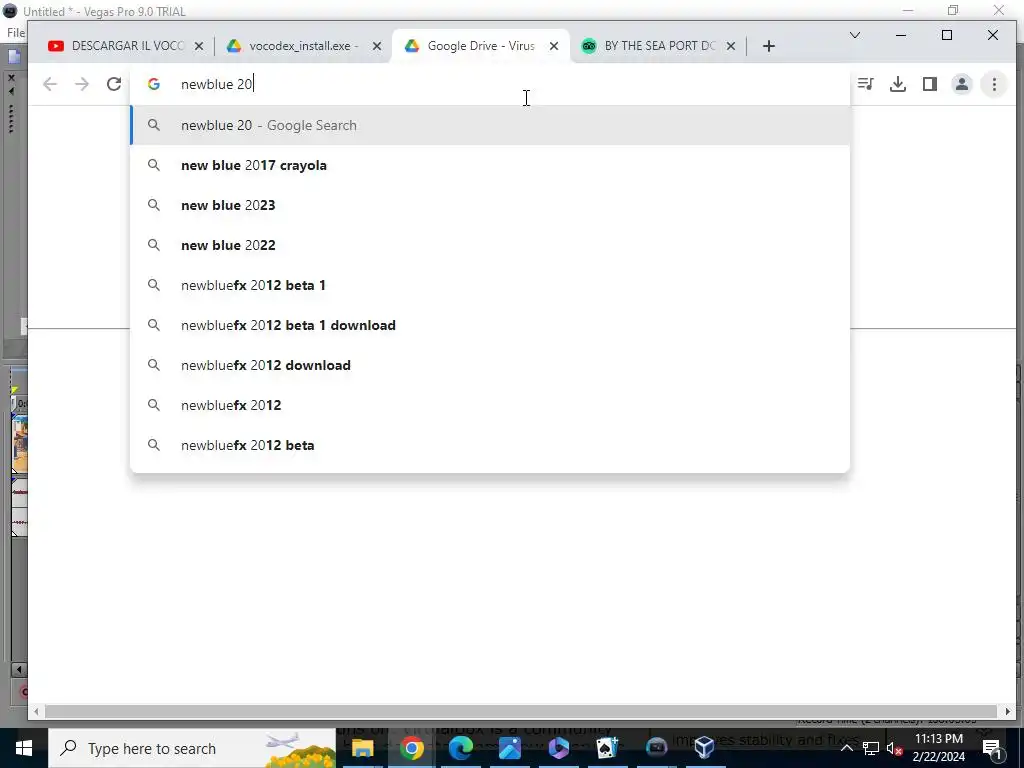
Task: Choose suggestion new blue 2022
Action: 490,245
